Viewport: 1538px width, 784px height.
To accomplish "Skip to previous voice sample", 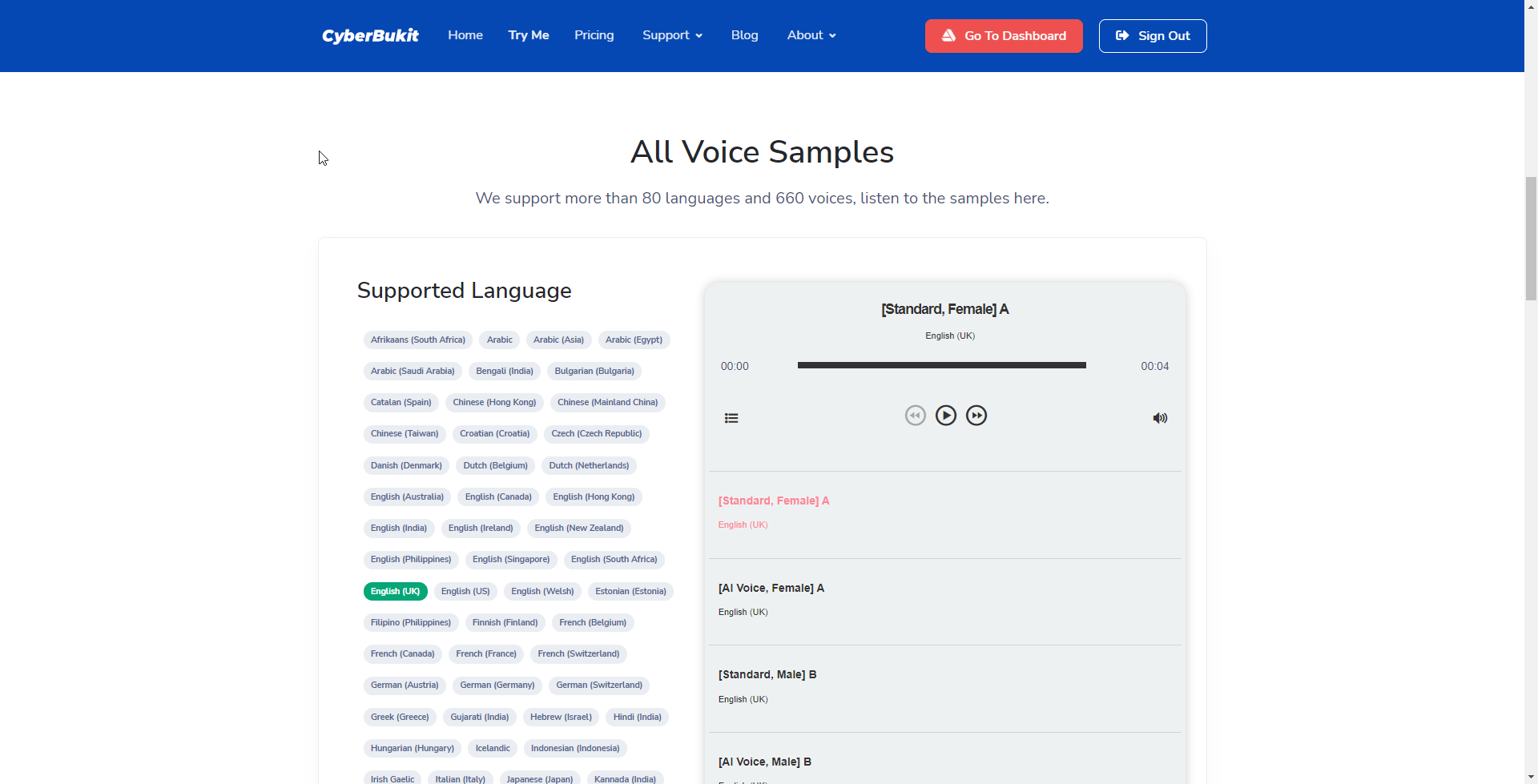I will (x=916, y=415).
